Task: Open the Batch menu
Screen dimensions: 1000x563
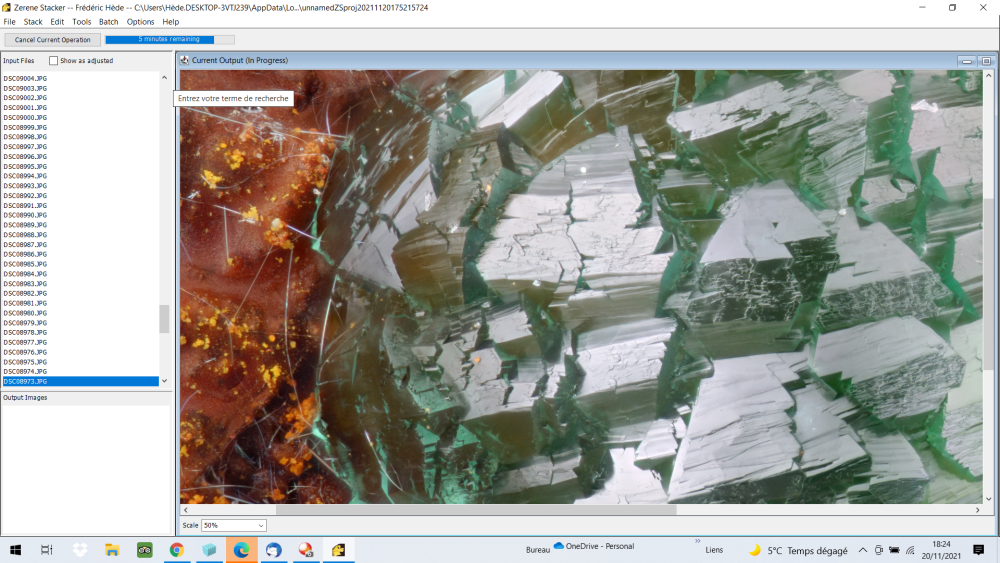Action: coord(108,21)
